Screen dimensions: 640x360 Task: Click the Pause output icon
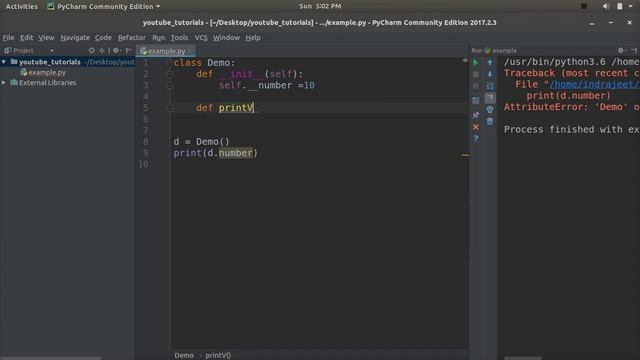[x=476, y=86]
